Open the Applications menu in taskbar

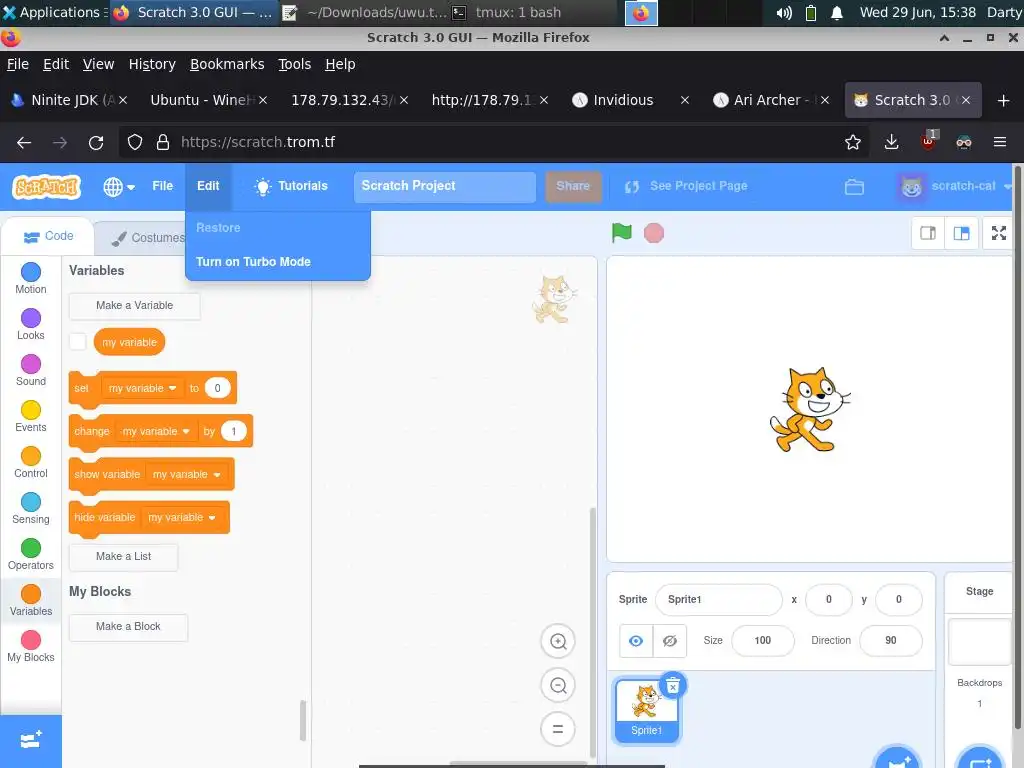[x=52, y=12]
